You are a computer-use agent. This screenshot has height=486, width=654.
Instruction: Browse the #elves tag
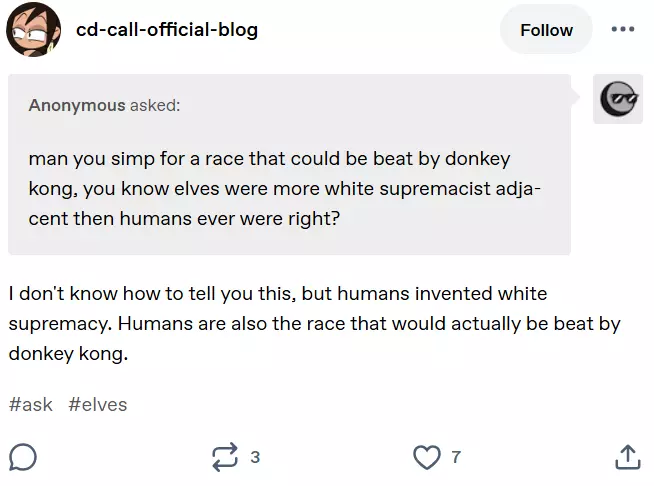(98, 404)
